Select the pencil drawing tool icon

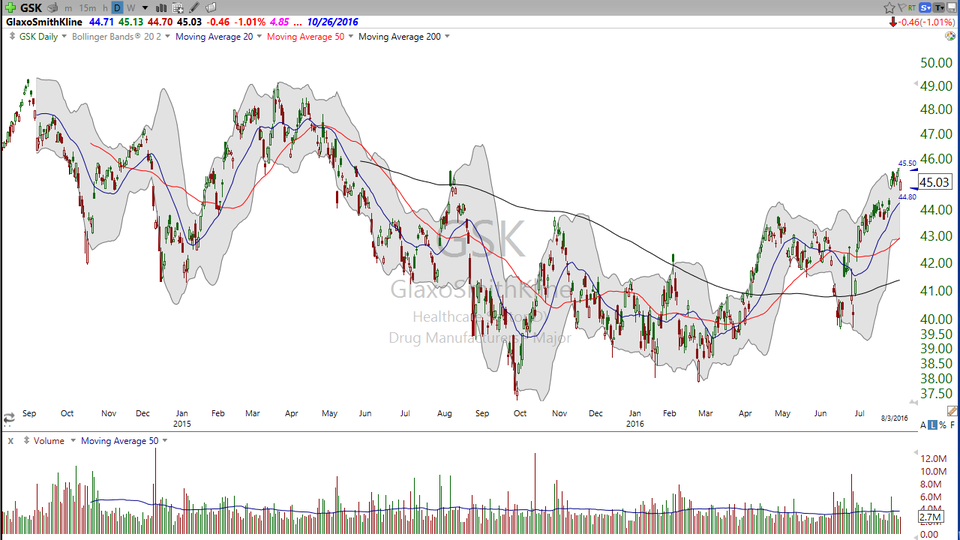194,8
